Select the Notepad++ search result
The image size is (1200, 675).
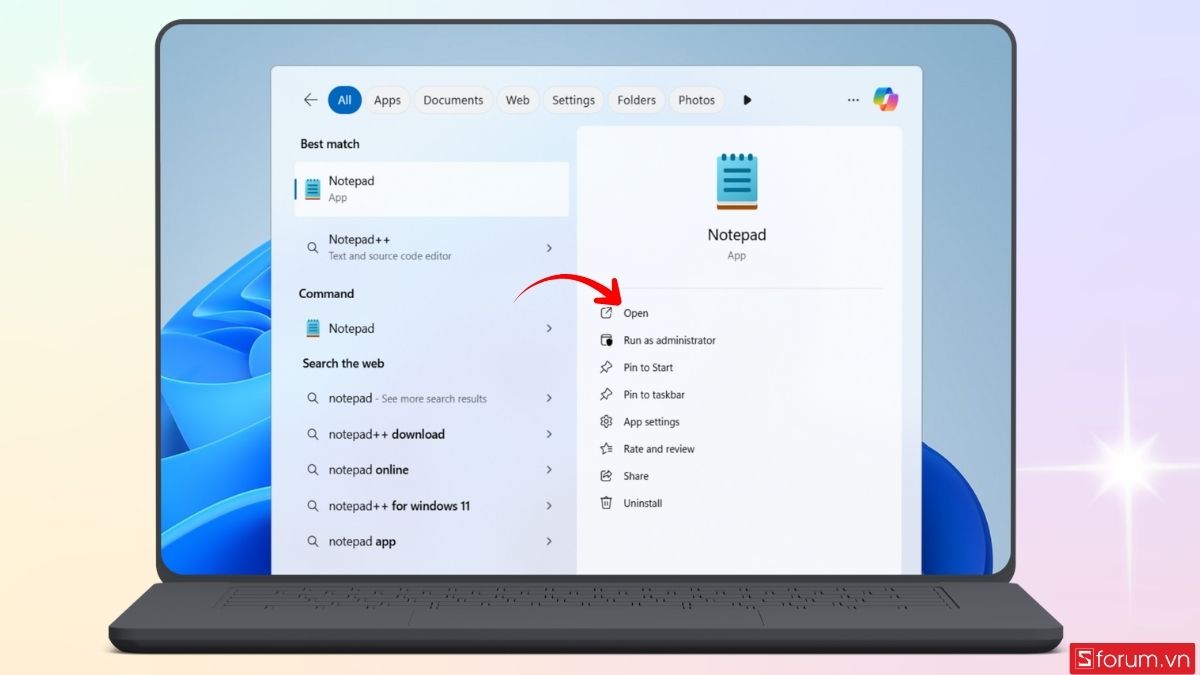432,247
